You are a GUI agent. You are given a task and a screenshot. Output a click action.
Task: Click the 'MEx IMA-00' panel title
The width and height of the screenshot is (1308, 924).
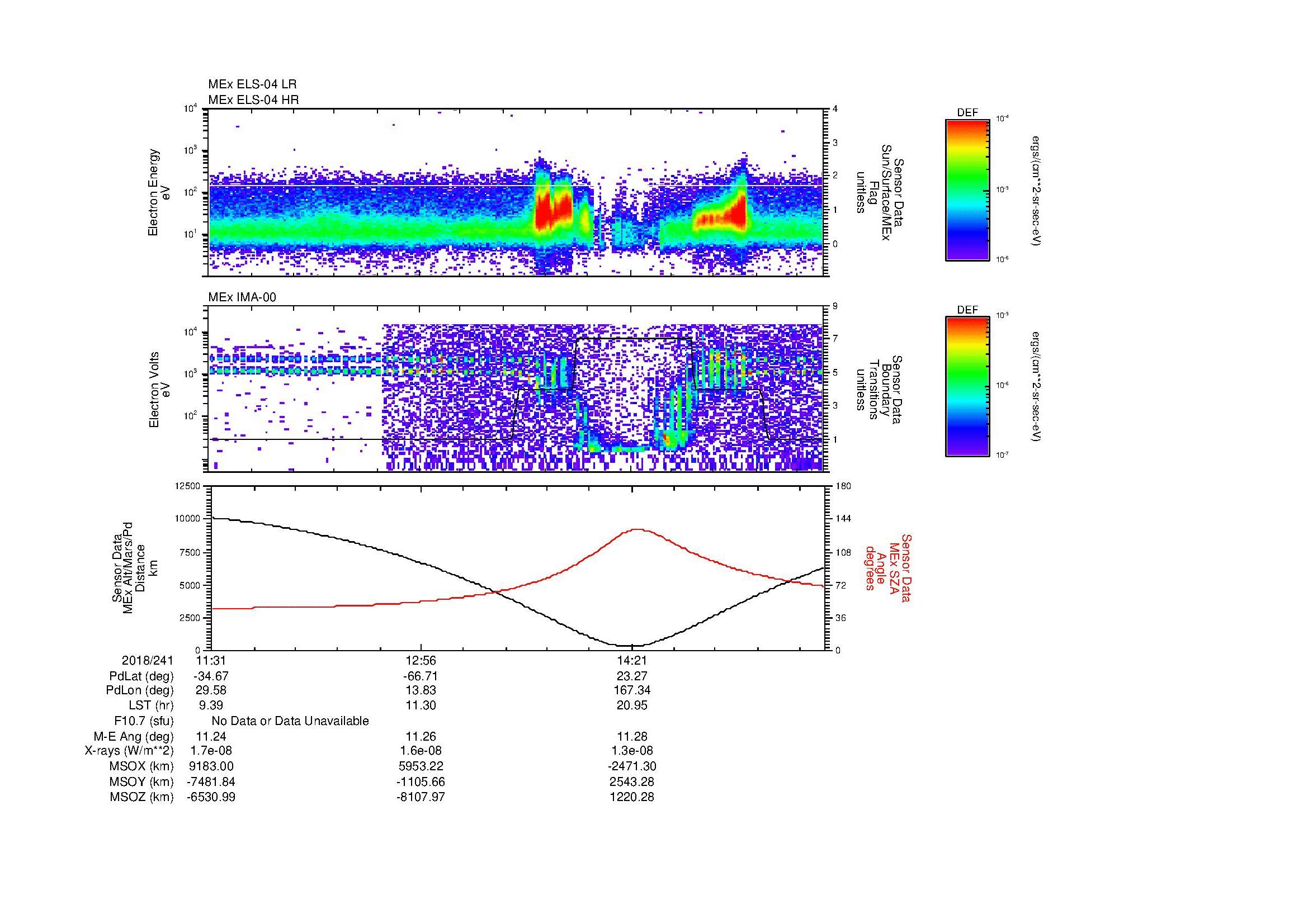[x=242, y=297]
